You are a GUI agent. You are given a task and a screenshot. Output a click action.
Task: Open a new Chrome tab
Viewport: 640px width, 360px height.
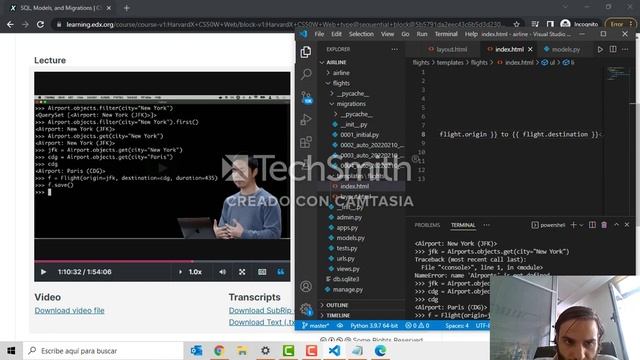point(127,8)
